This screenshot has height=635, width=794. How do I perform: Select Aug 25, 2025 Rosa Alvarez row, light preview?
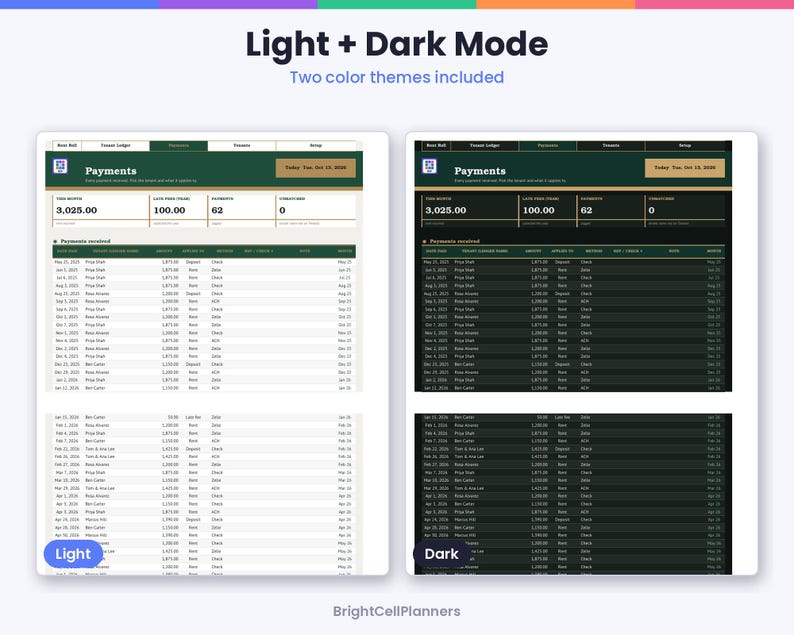click(204, 294)
